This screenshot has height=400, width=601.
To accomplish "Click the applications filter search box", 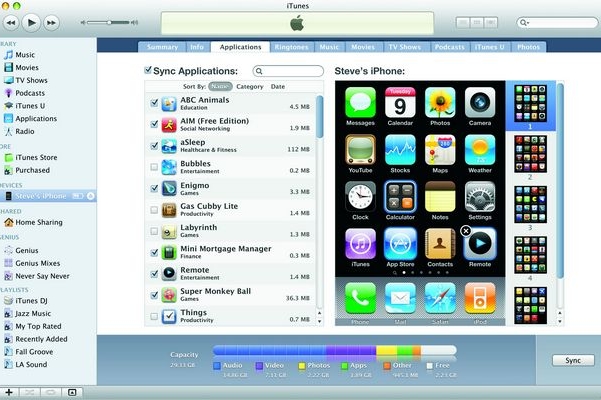I will tap(288, 71).
